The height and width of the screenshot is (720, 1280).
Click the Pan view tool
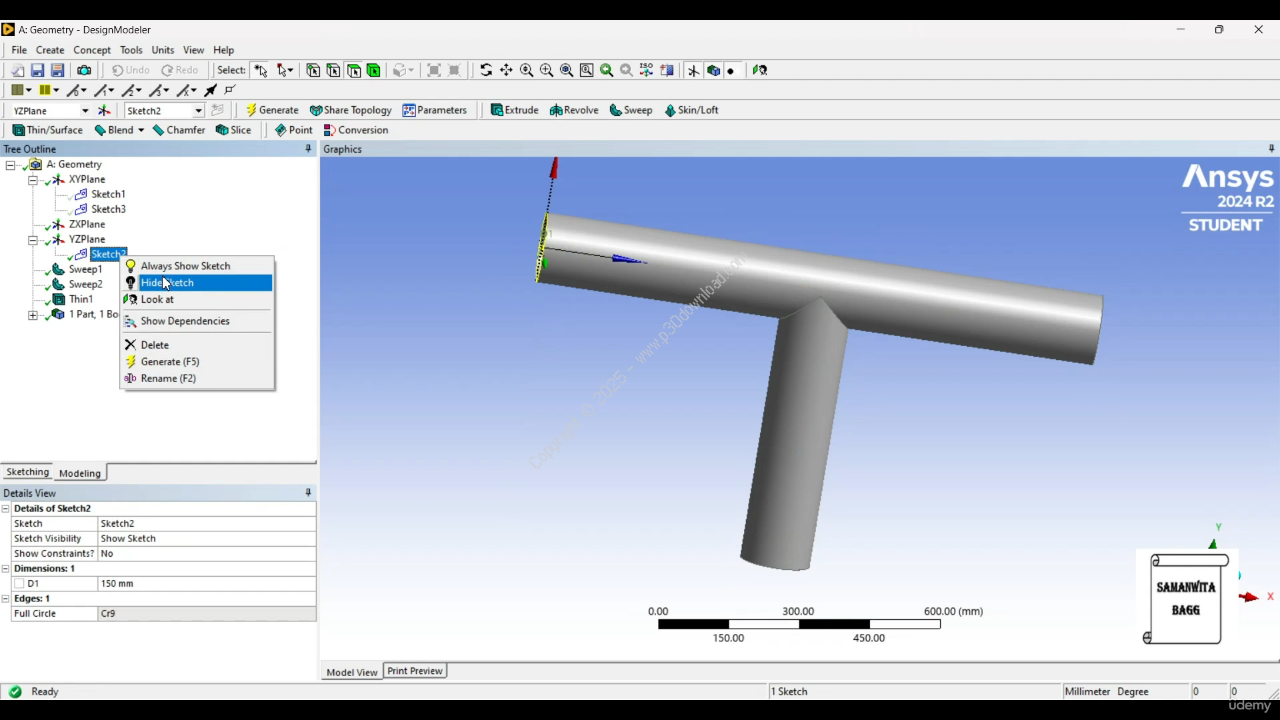[x=506, y=70]
